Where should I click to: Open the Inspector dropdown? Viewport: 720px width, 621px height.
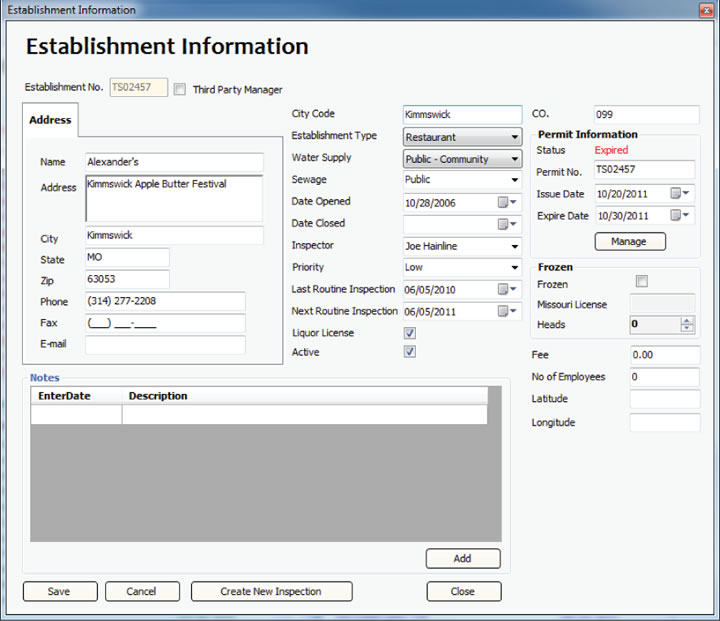[514, 246]
